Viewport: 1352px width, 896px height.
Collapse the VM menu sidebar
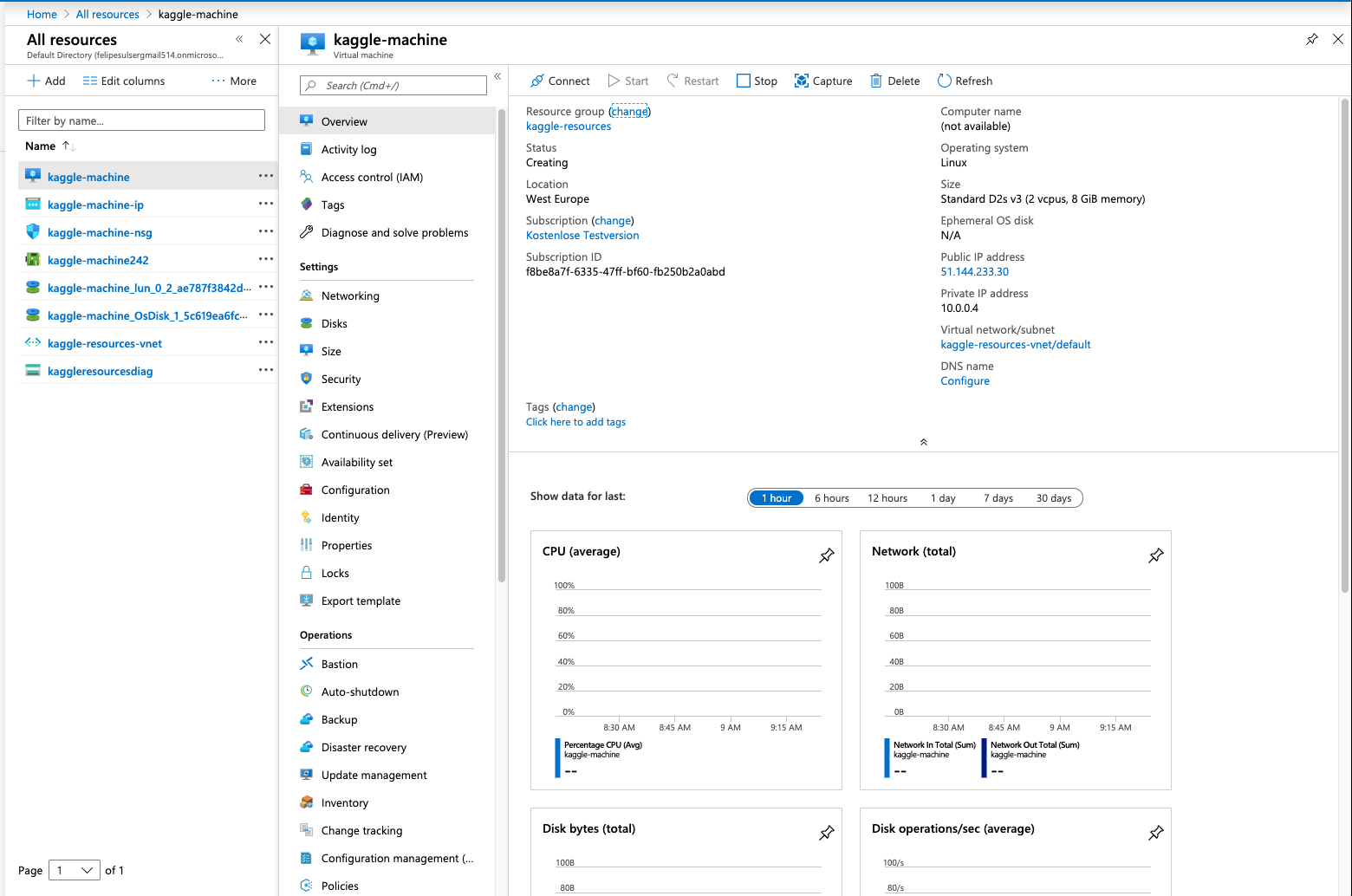pos(497,76)
